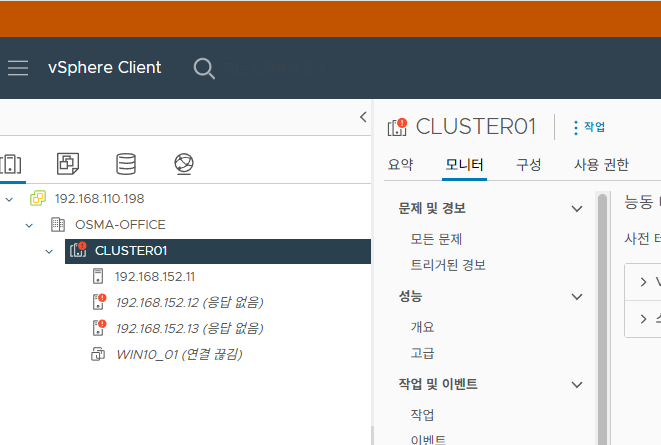Viewport: 661px width, 445px height.
Task: Select host 192.168.152.11
Action: 155,277
